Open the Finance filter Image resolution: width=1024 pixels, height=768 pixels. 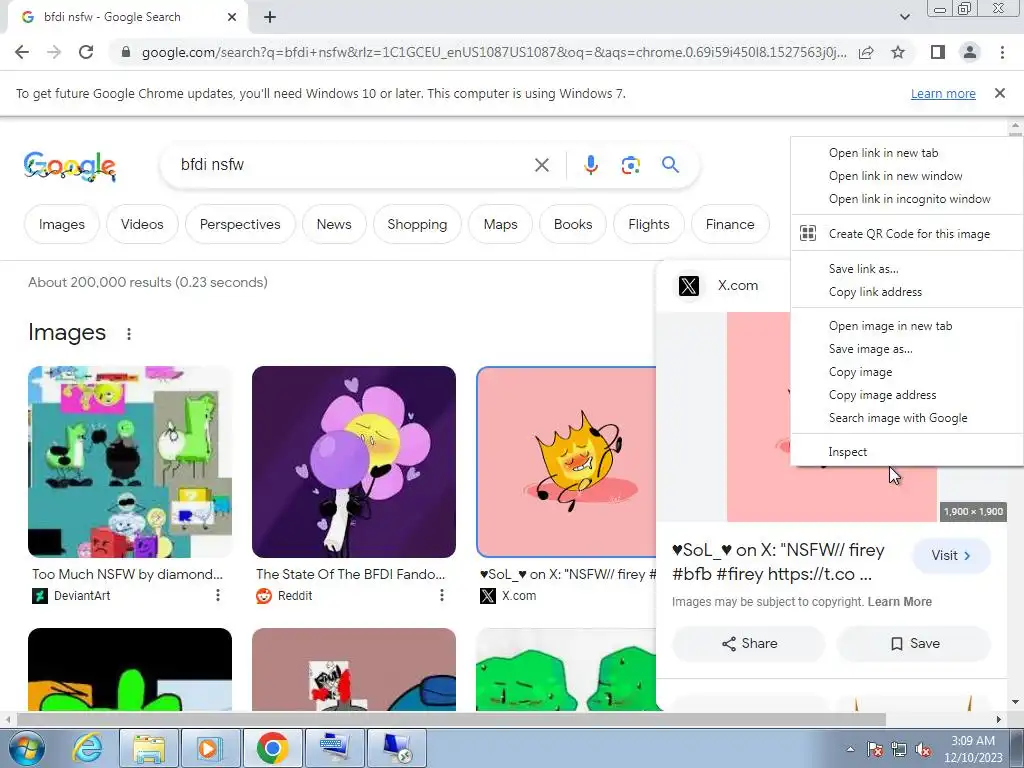coord(729,224)
